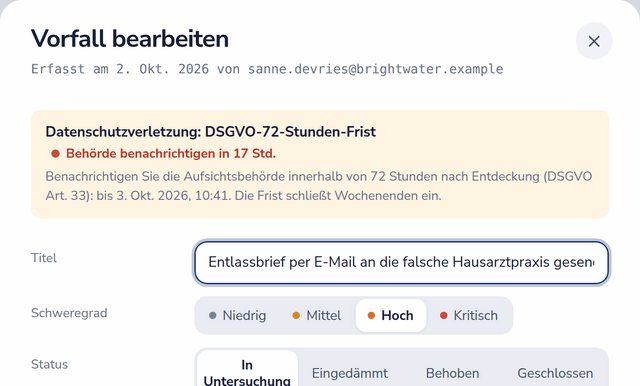Set status to Geschlossen
Screen dimensions: 640x386
pyautogui.click(x=555, y=373)
